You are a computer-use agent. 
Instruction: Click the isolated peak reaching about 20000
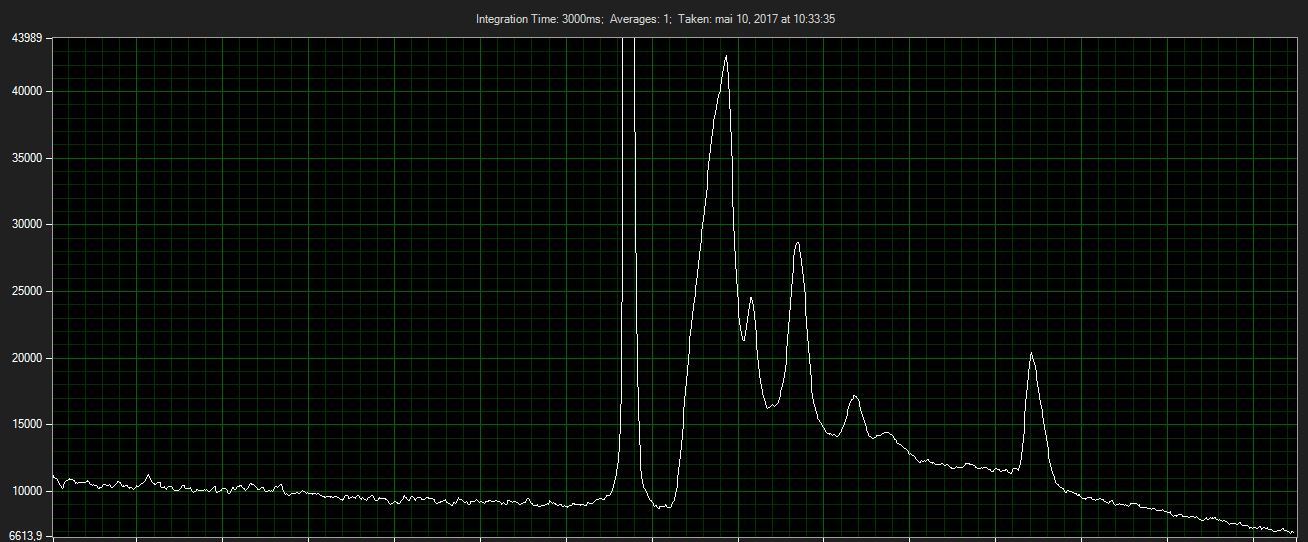pyautogui.click(x=1031, y=354)
